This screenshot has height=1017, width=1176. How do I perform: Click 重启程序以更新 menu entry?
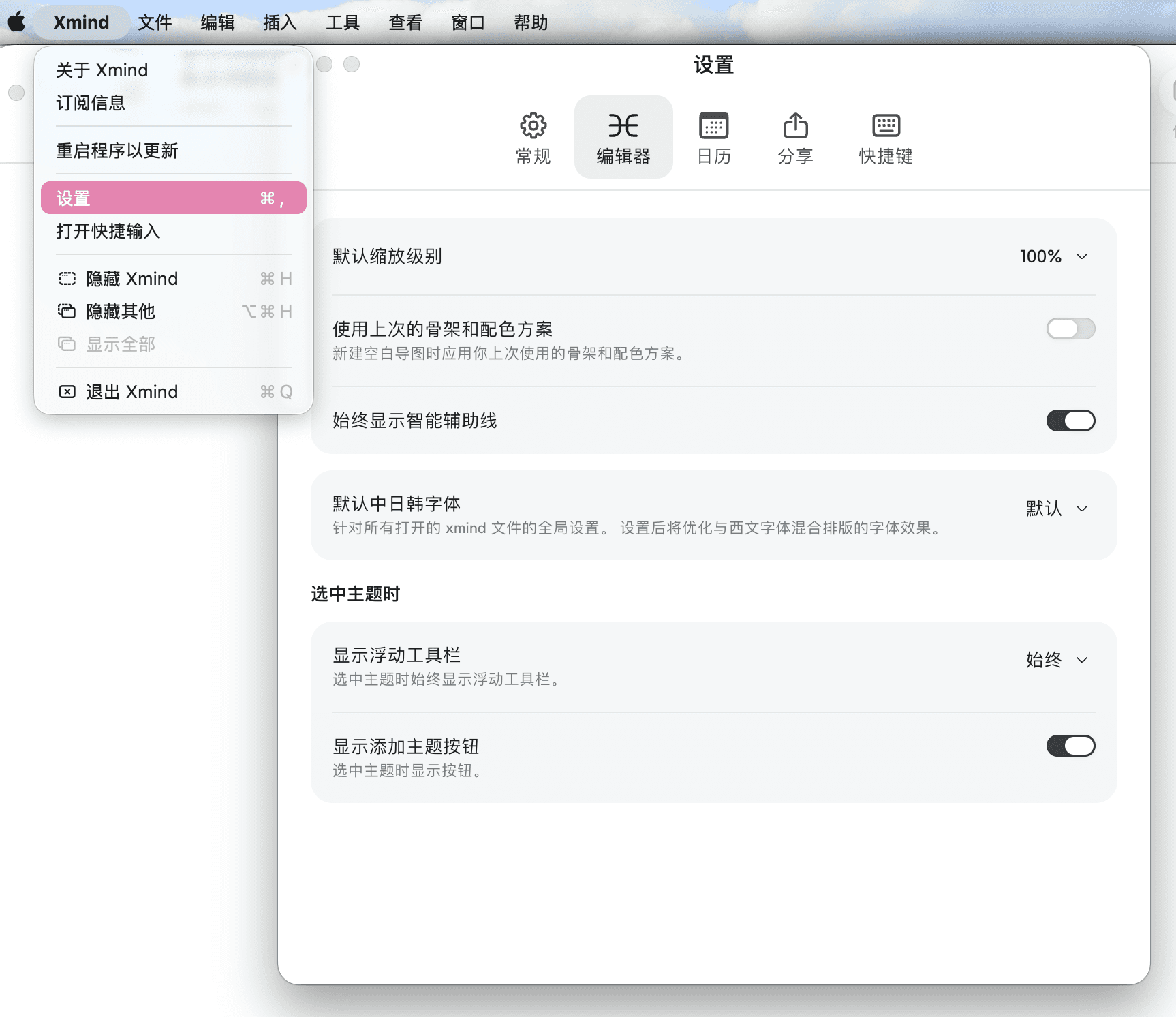click(x=174, y=151)
